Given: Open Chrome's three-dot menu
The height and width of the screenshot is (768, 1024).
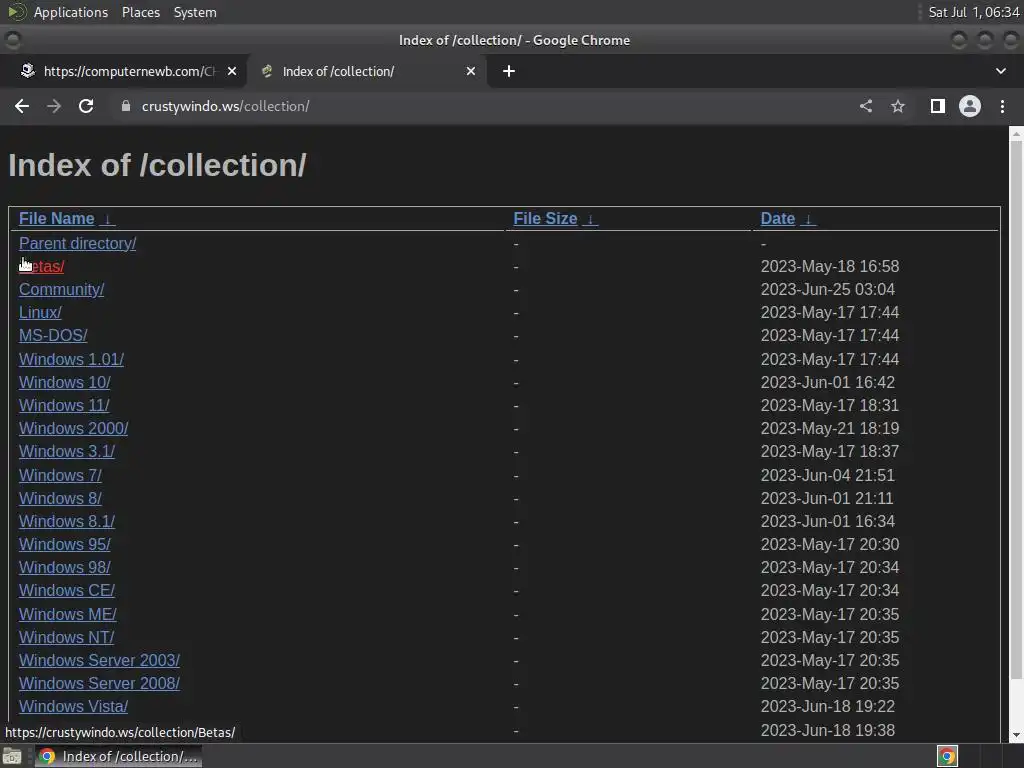Looking at the screenshot, I should pyautogui.click(x=1002, y=106).
